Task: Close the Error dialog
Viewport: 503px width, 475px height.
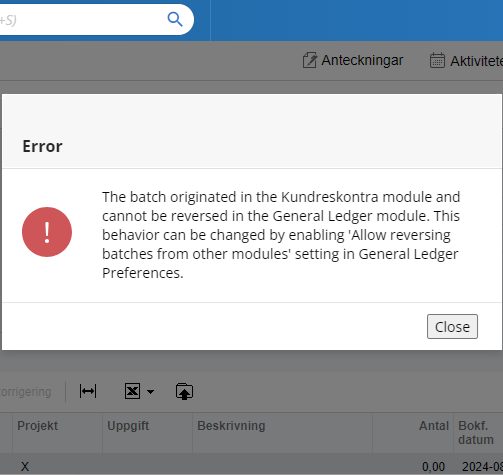Action: pos(452,327)
